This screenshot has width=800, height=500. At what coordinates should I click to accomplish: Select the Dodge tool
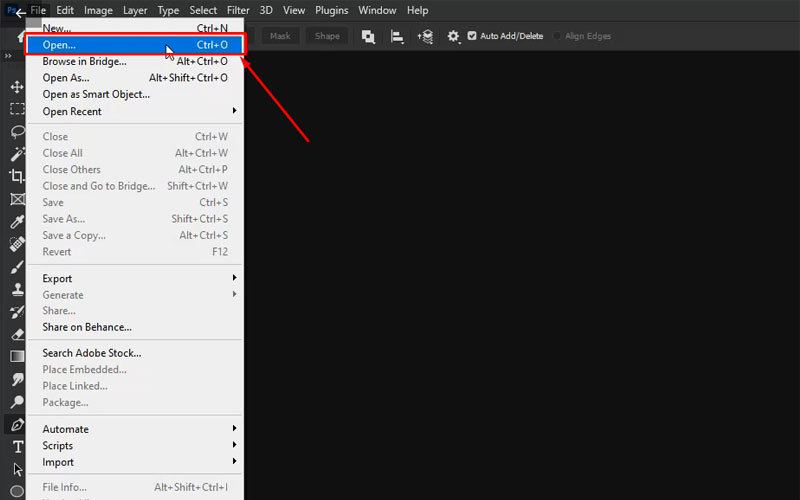pyautogui.click(x=17, y=402)
